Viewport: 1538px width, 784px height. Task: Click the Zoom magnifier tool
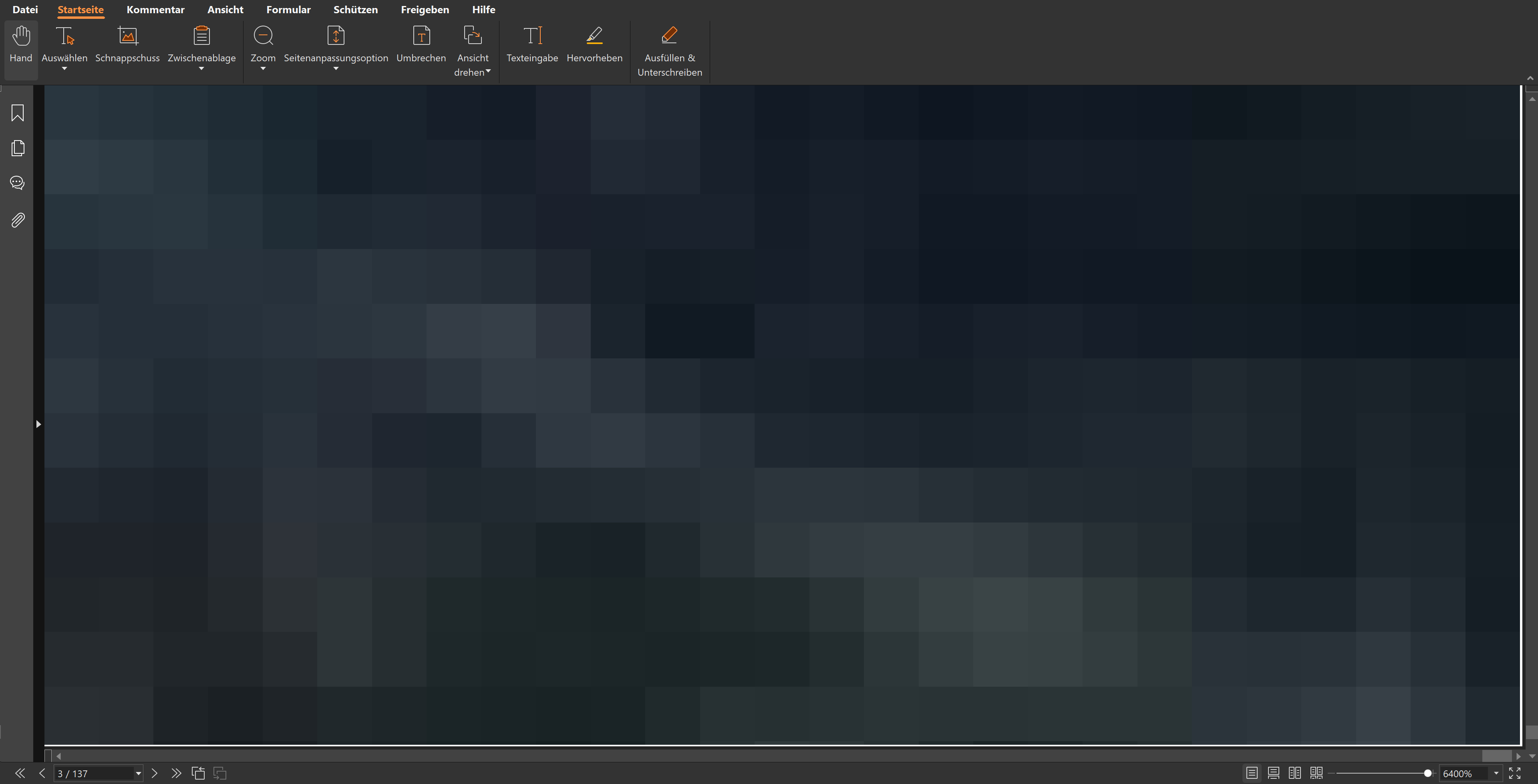263,45
